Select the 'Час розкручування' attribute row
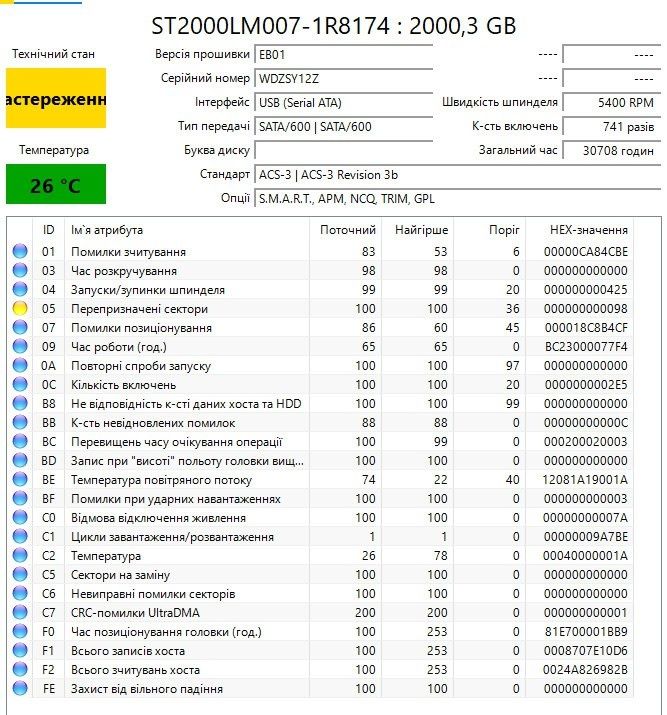Screen dimensions: 667x715 (x=320, y=270)
